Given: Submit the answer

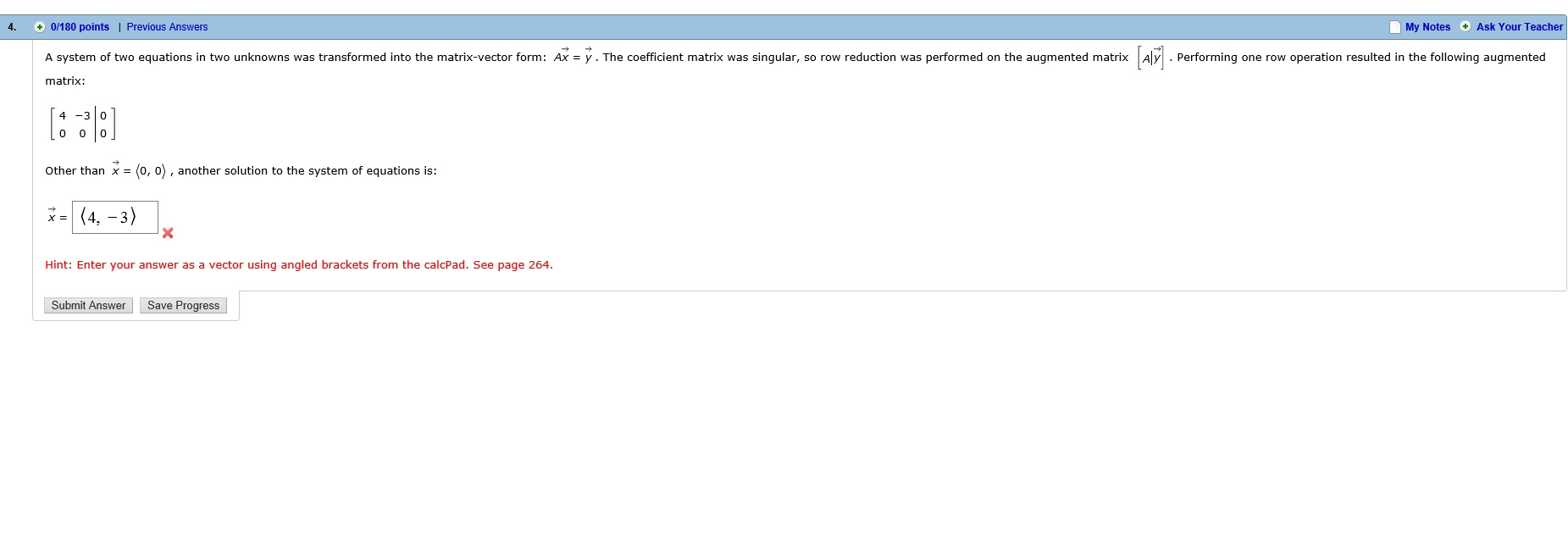Looking at the screenshot, I should [88, 305].
